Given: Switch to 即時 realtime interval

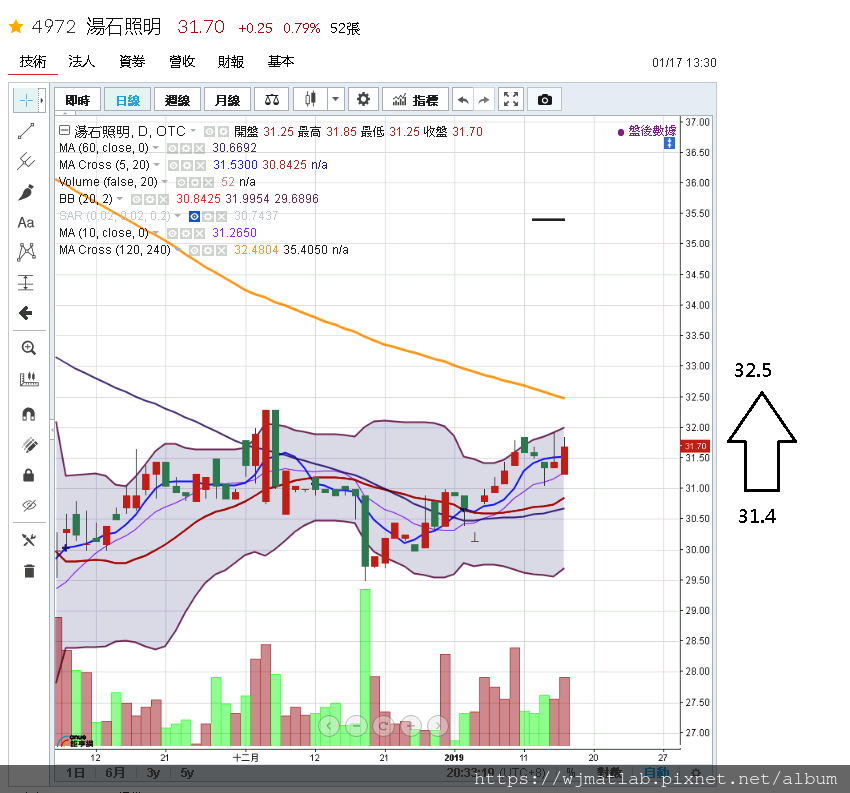Looking at the screenshot, I should [78, 100].
